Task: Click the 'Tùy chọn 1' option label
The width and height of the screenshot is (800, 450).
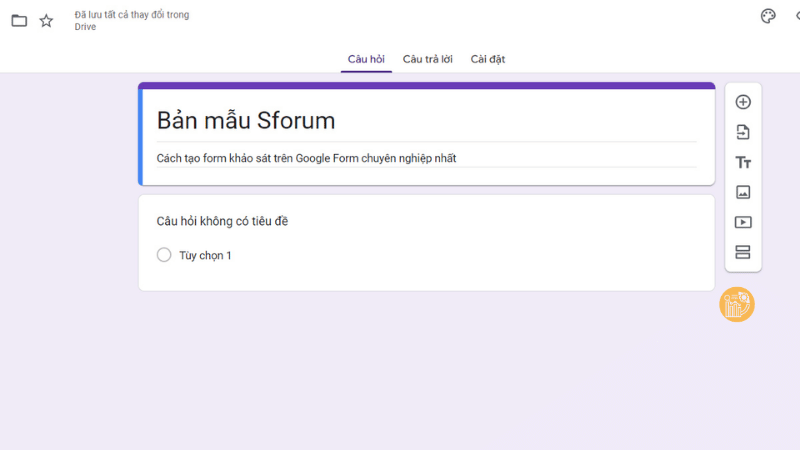Action: click(205, 256)
